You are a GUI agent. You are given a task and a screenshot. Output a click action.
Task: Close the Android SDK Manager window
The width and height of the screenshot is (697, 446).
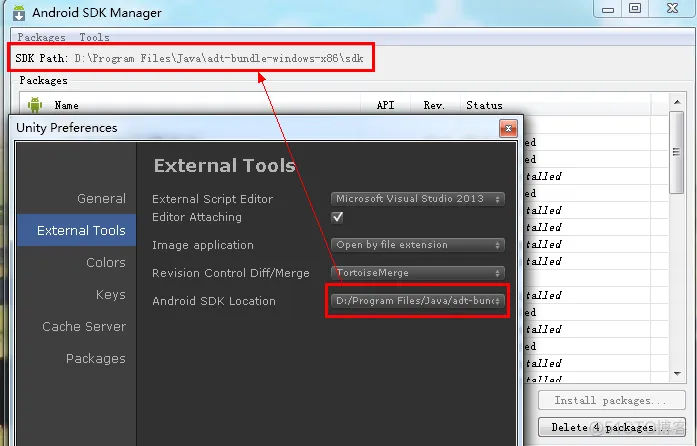673,8
